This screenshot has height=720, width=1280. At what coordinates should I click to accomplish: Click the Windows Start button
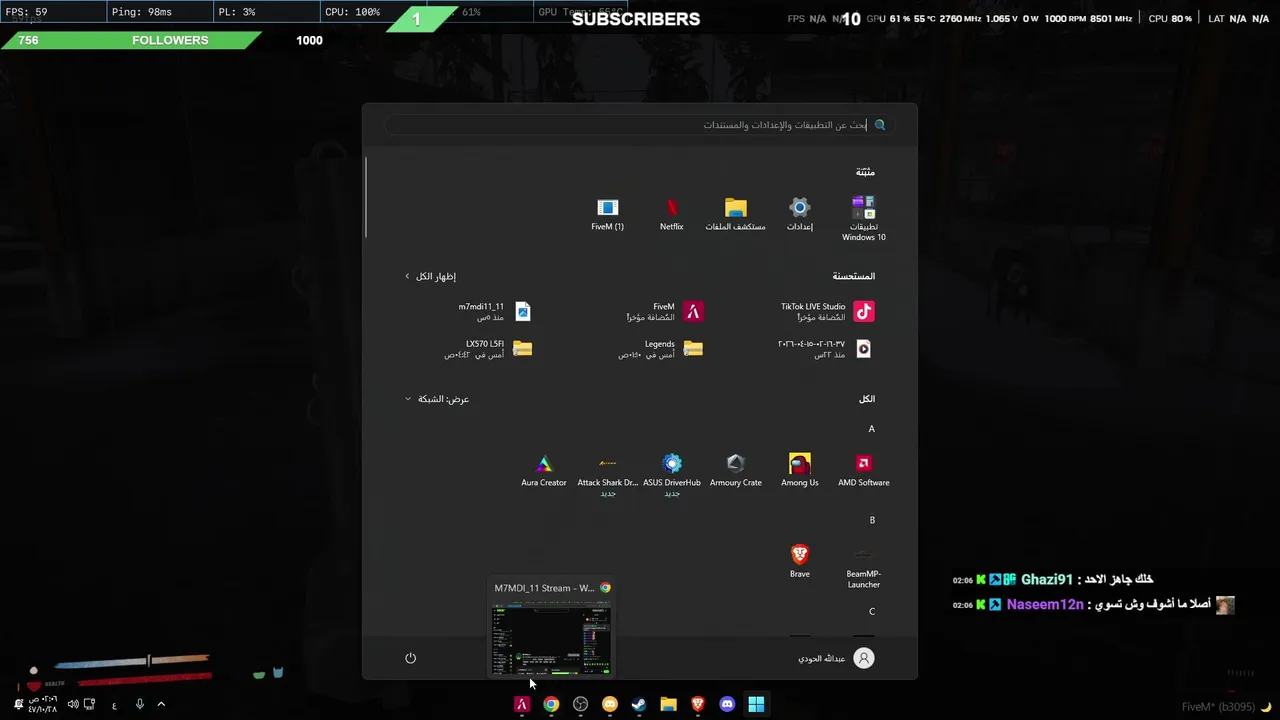[756, 704]
